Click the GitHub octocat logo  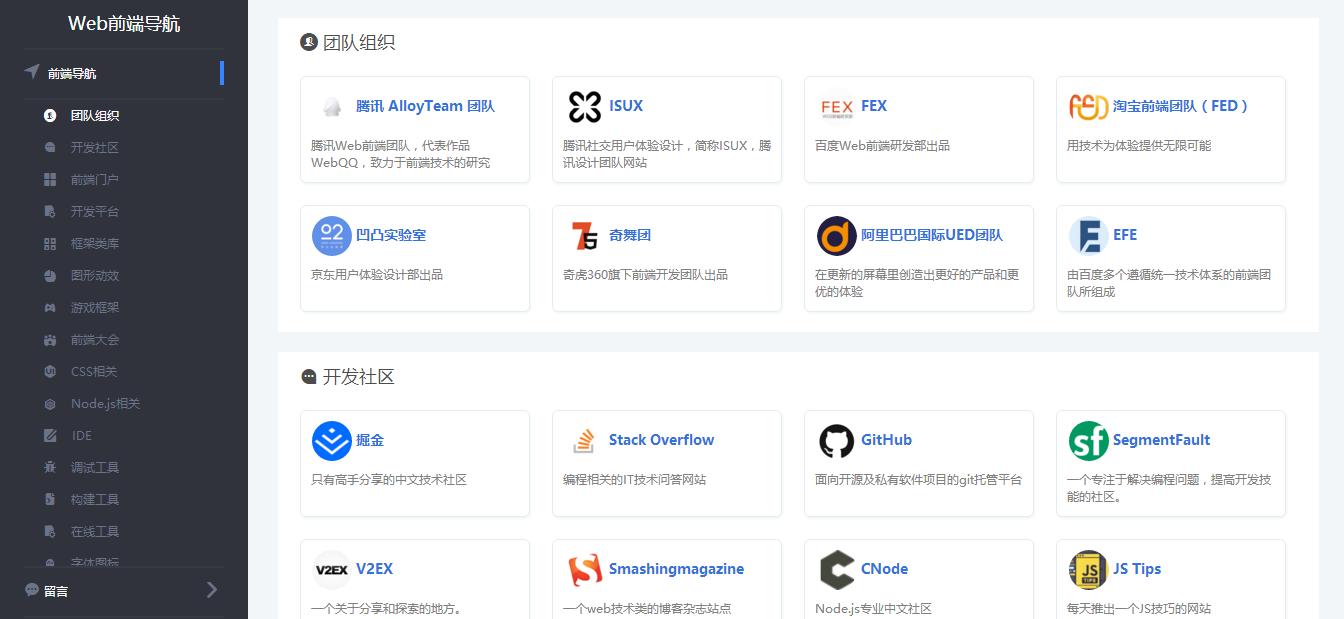tap(836, 441)
